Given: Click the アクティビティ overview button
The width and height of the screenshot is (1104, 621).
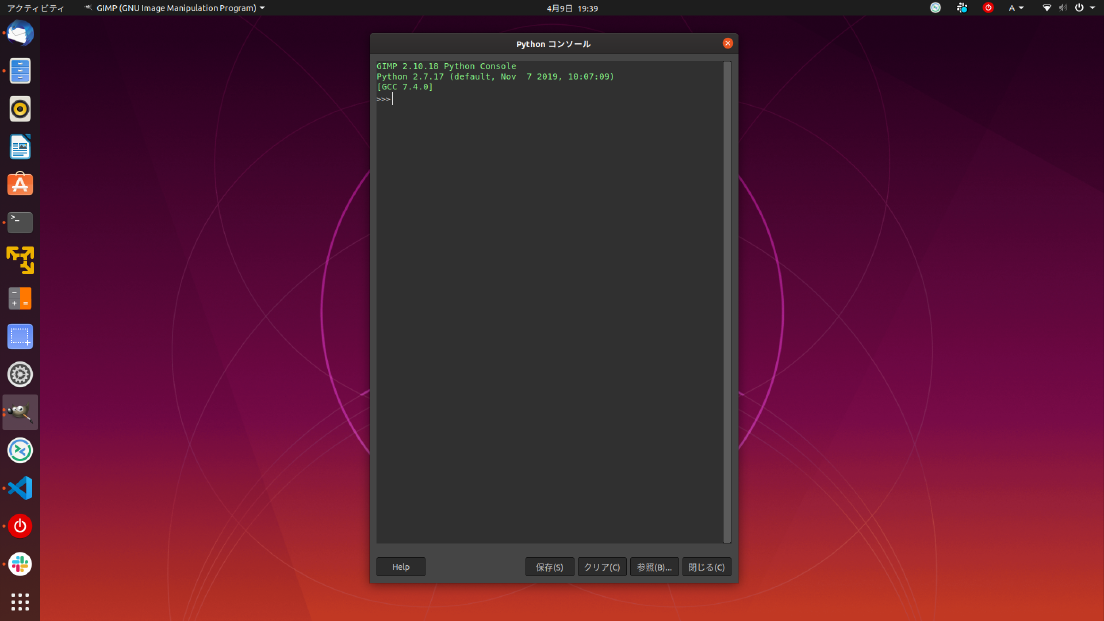Looking at the screenshot, I should (35, 8).
